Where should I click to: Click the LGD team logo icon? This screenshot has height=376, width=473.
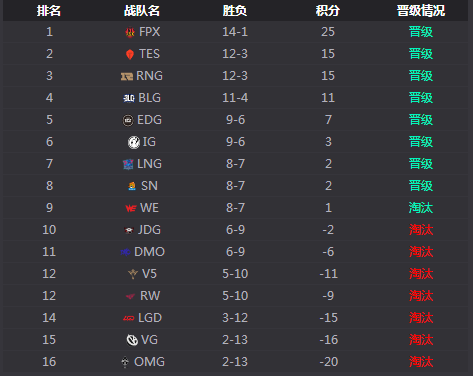point(129,319)
